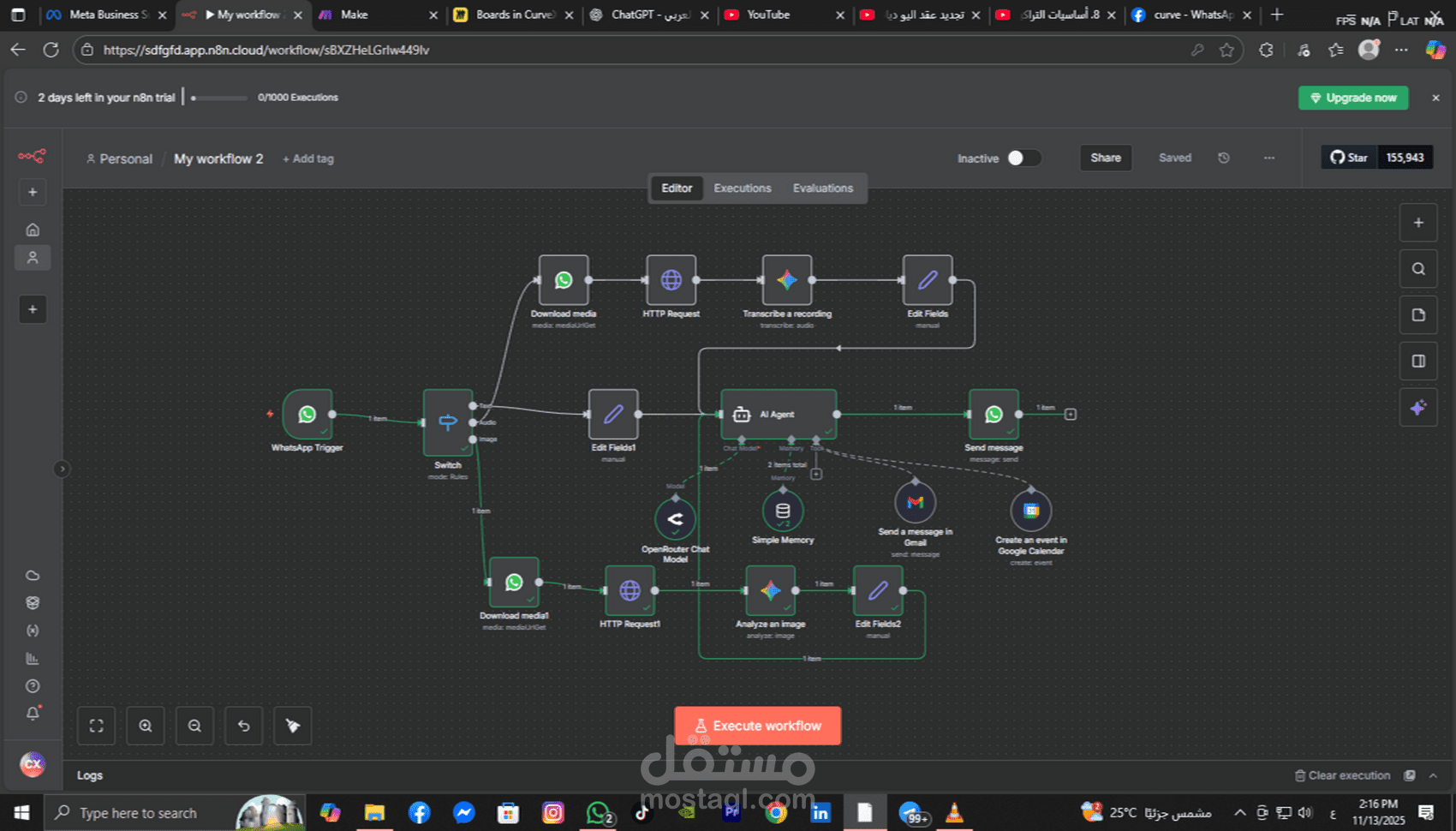Expand the Logs panel chevron
The height and width of the screenshot is (831, 1456).
(1433, 775)
